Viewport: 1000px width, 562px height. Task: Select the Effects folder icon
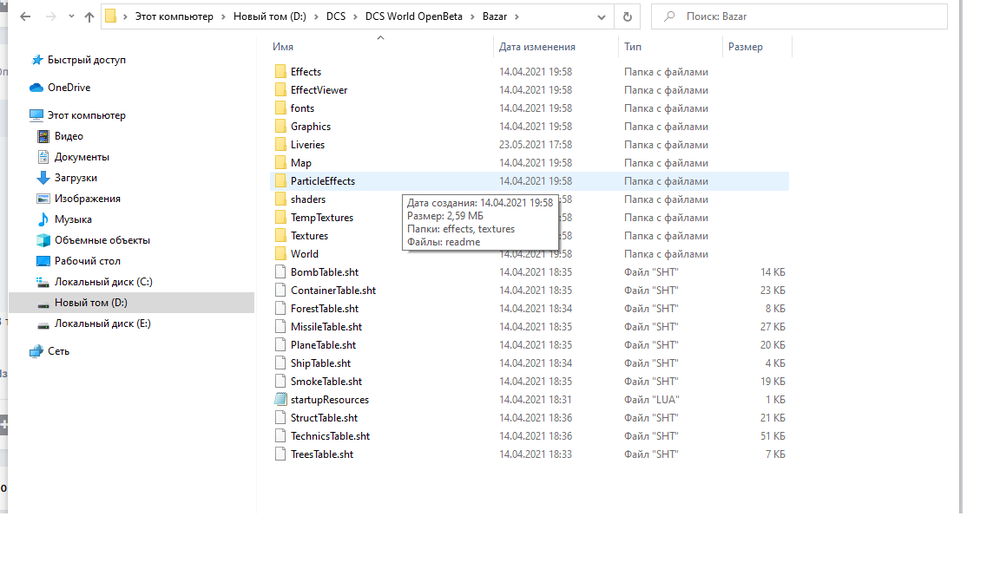pos(281,71)
